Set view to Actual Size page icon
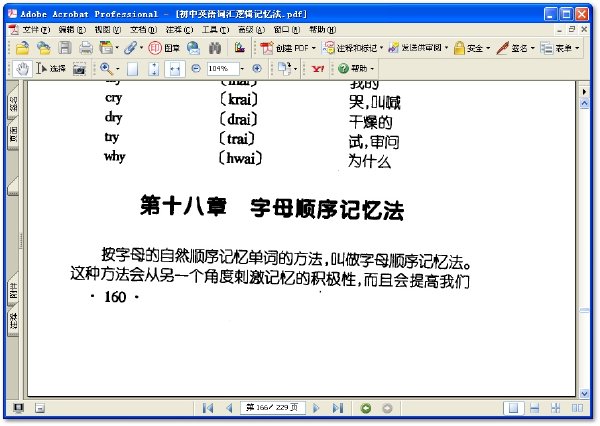The height and width of the screenshot is (426, 600). pyautogui.click(x=132, y=69)
